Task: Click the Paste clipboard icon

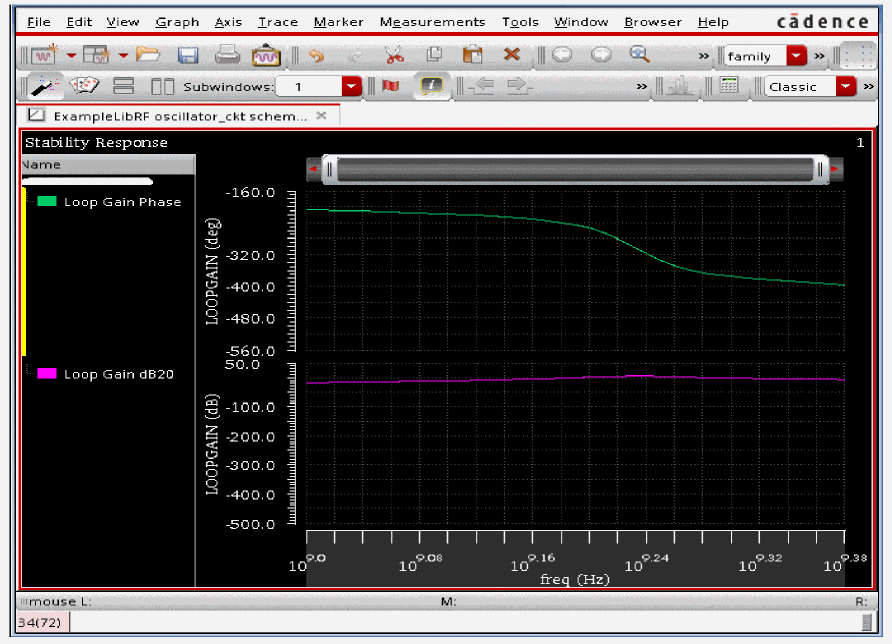Action: point(472,56)
